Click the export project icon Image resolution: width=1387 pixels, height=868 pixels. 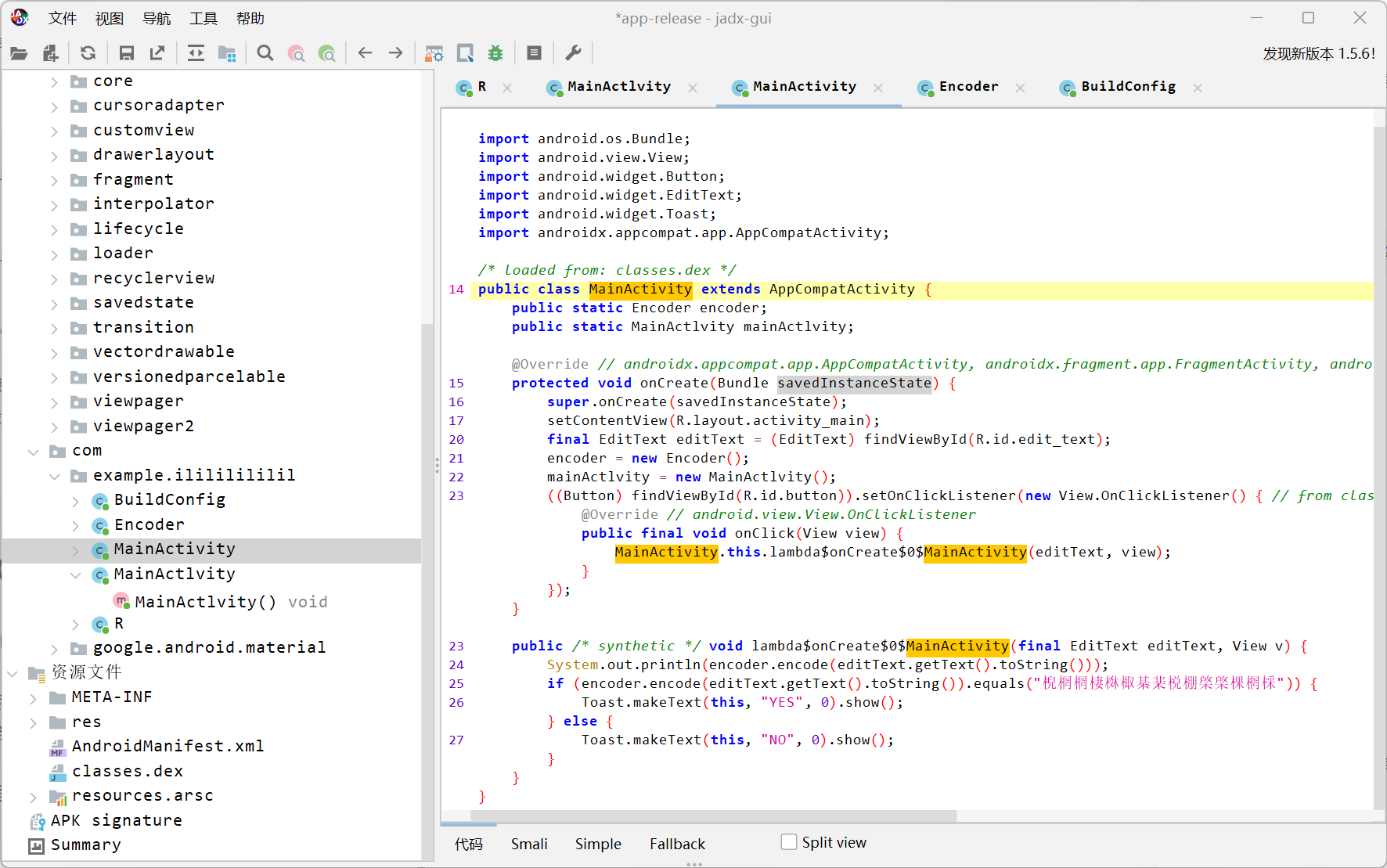click(x=157, y=53)
